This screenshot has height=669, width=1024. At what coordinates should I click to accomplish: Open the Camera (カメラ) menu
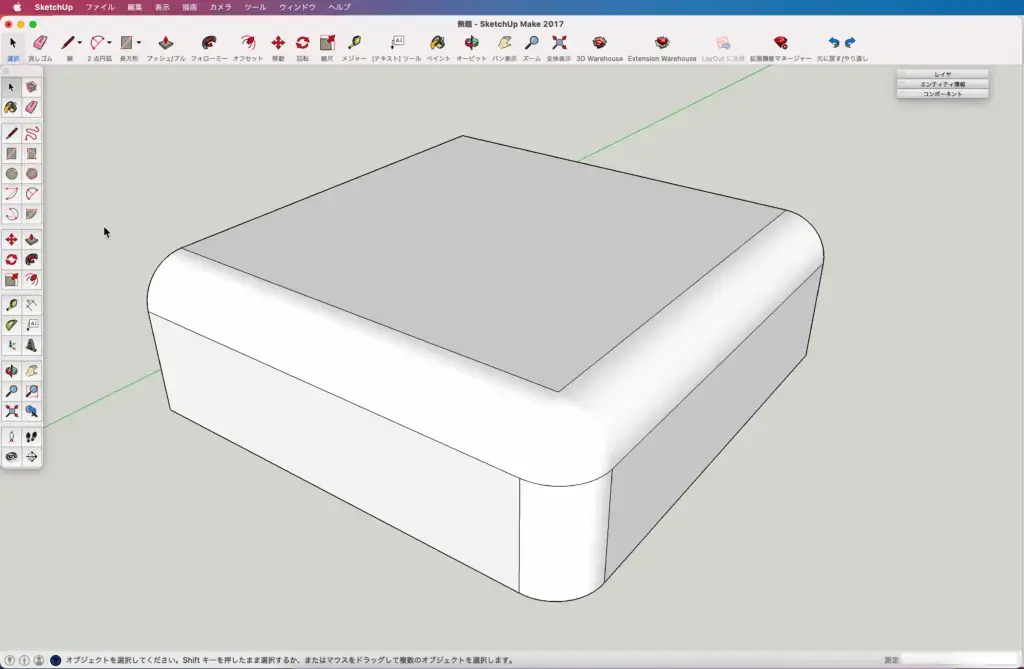click(x=220, y=7)
